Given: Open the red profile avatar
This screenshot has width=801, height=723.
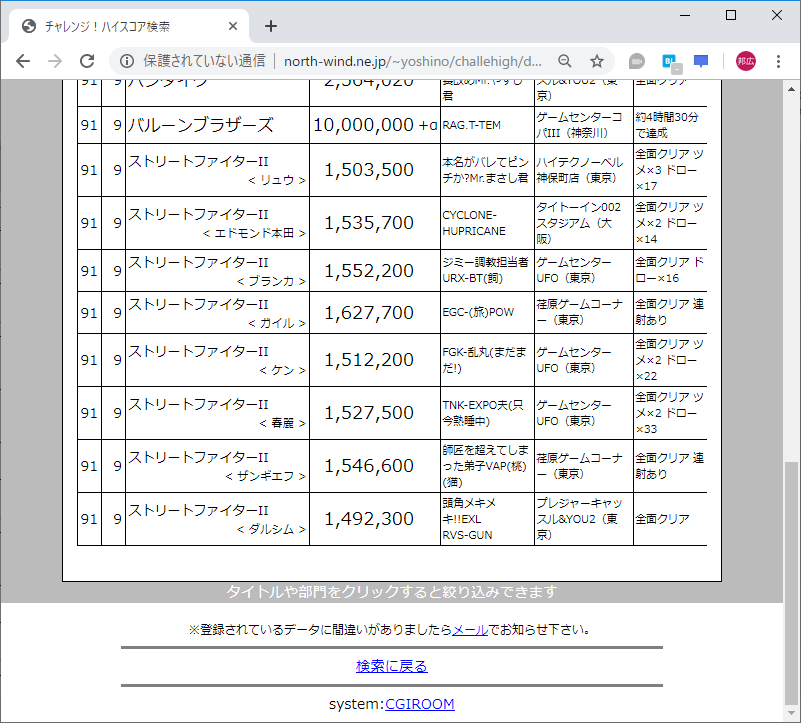Looking at the screenshot, I should pos(746,61).
